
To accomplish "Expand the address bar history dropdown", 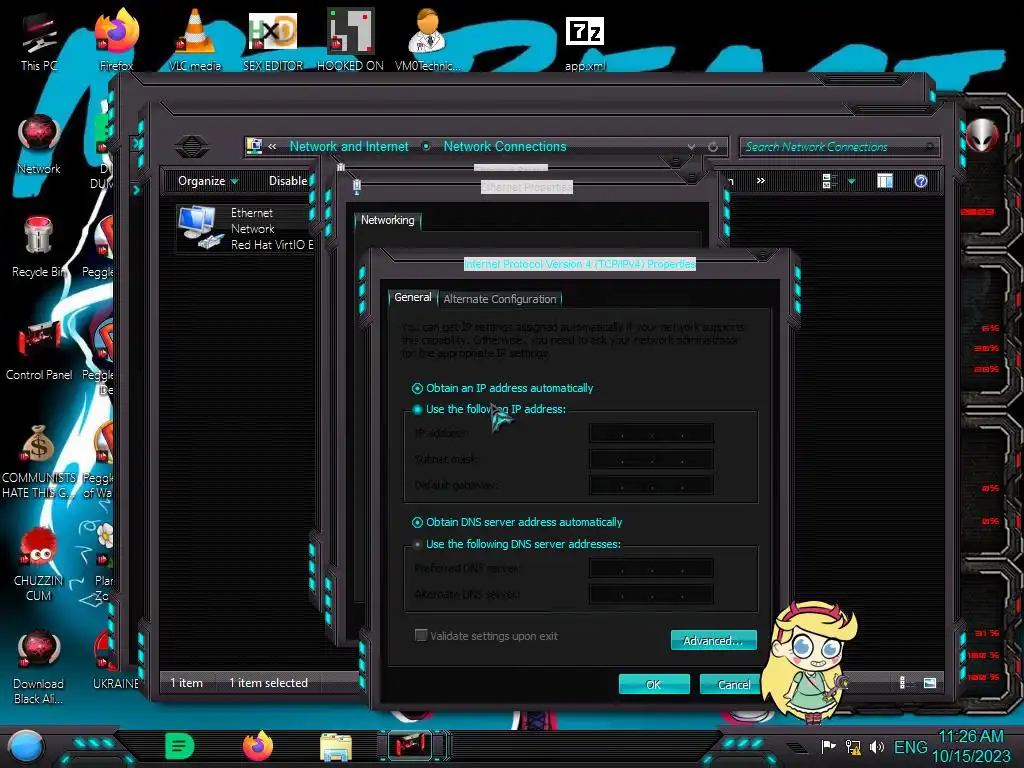I will point(692,147).
